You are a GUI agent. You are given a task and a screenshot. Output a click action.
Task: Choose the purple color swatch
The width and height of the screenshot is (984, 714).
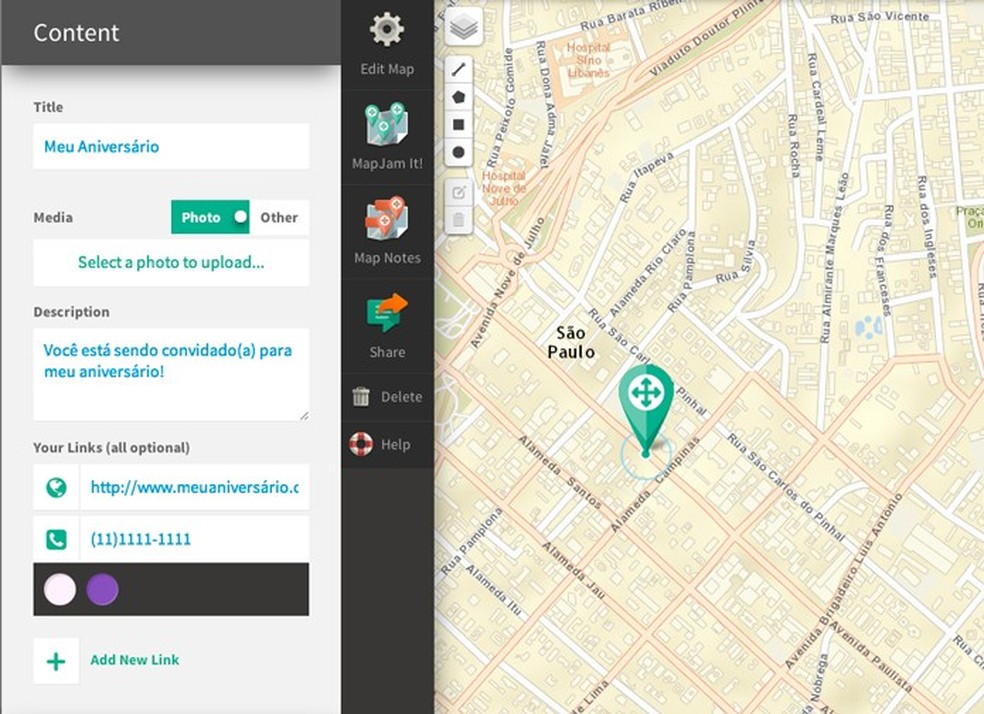102,590
